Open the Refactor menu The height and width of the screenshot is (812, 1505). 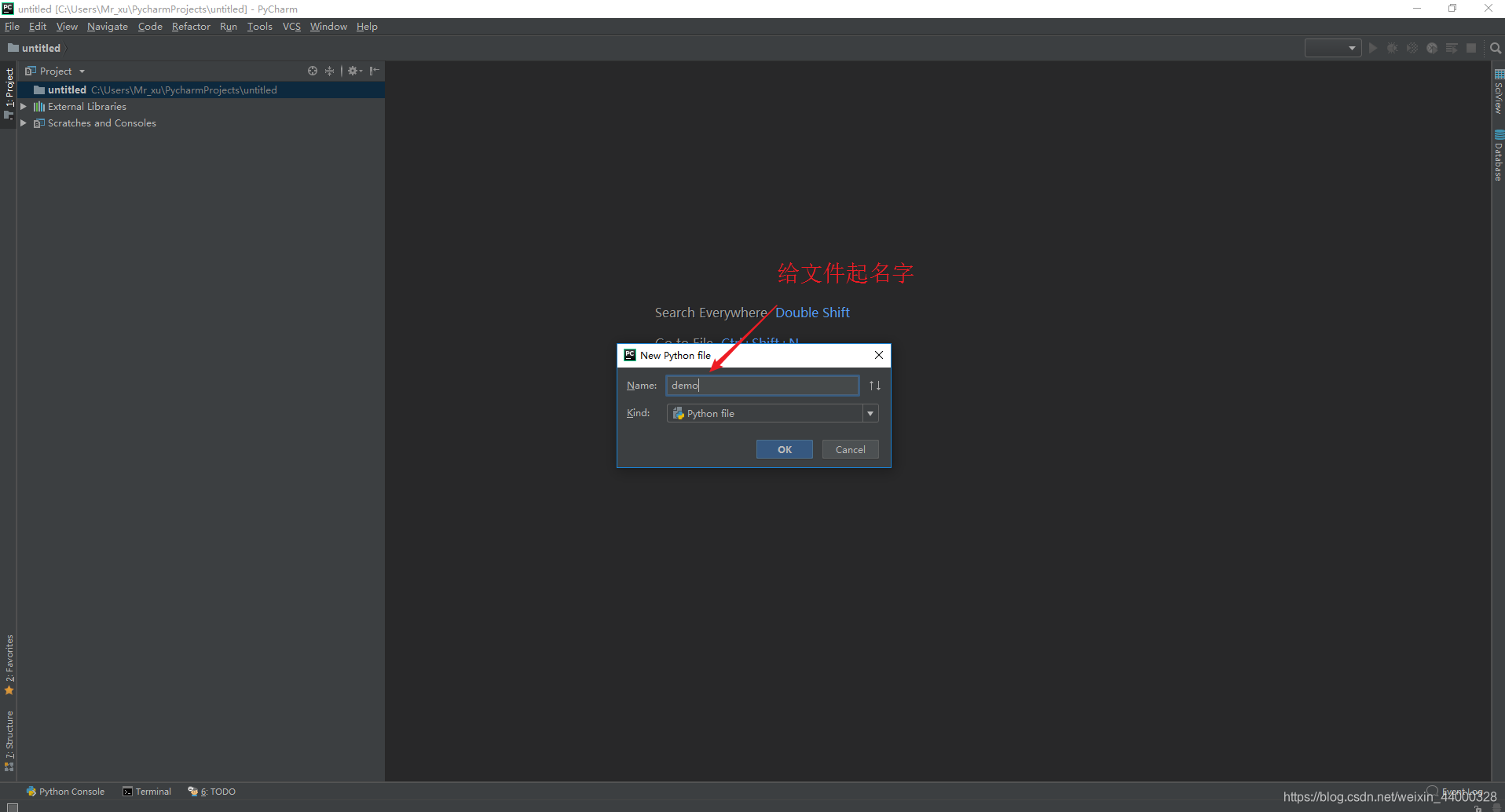pos(191,27)
